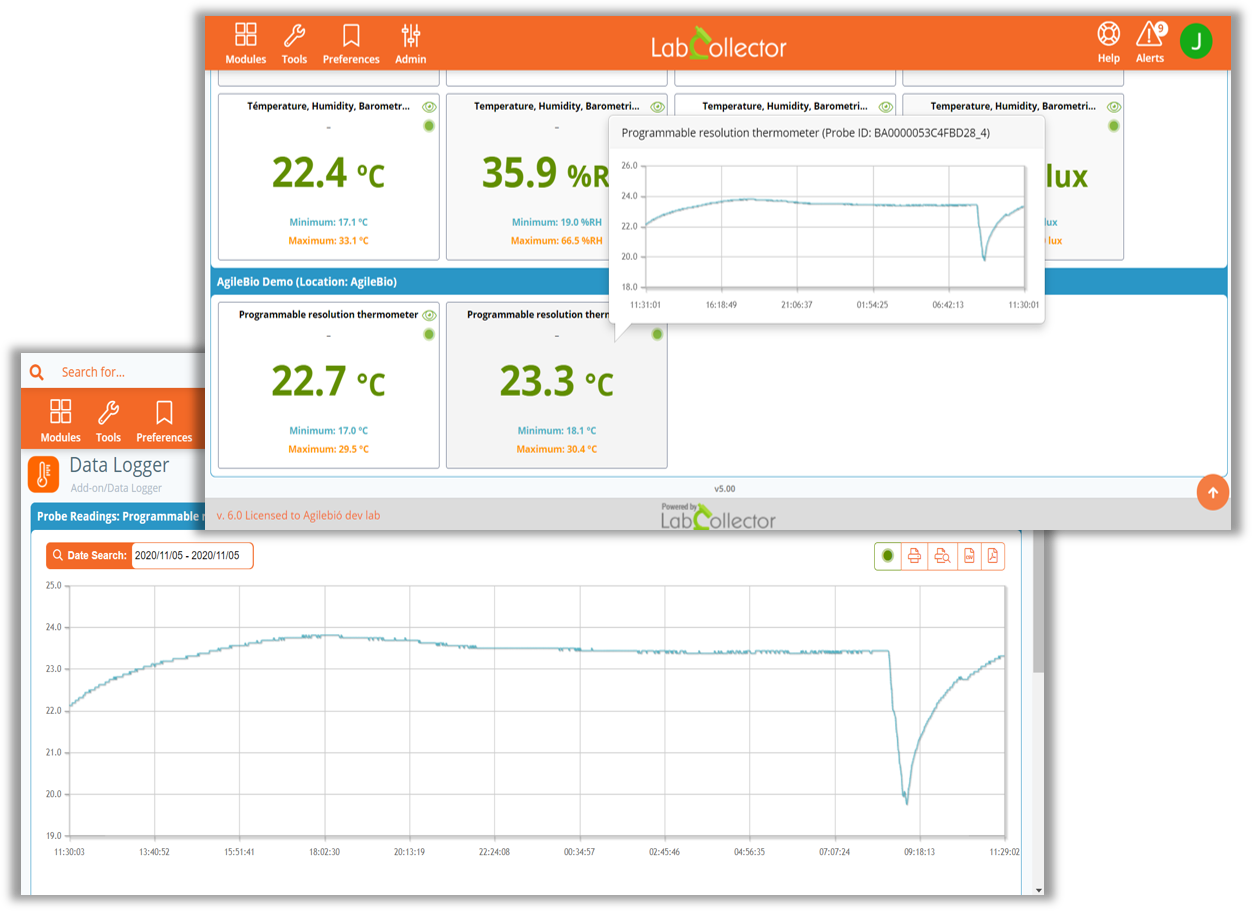Click 'Maximum: 66.5 %RH'

click(x=557, y=240)
